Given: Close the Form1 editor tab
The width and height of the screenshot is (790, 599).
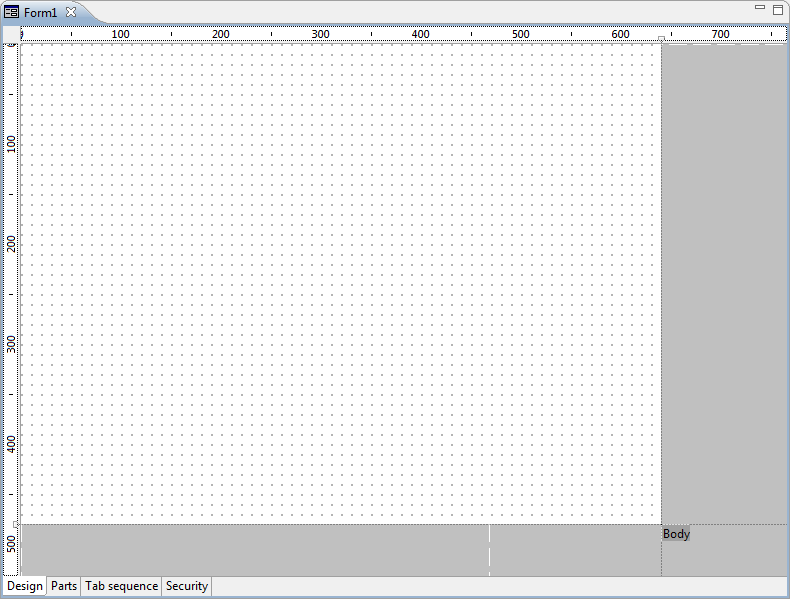Looking at the screenshot, I should (71, 12).
